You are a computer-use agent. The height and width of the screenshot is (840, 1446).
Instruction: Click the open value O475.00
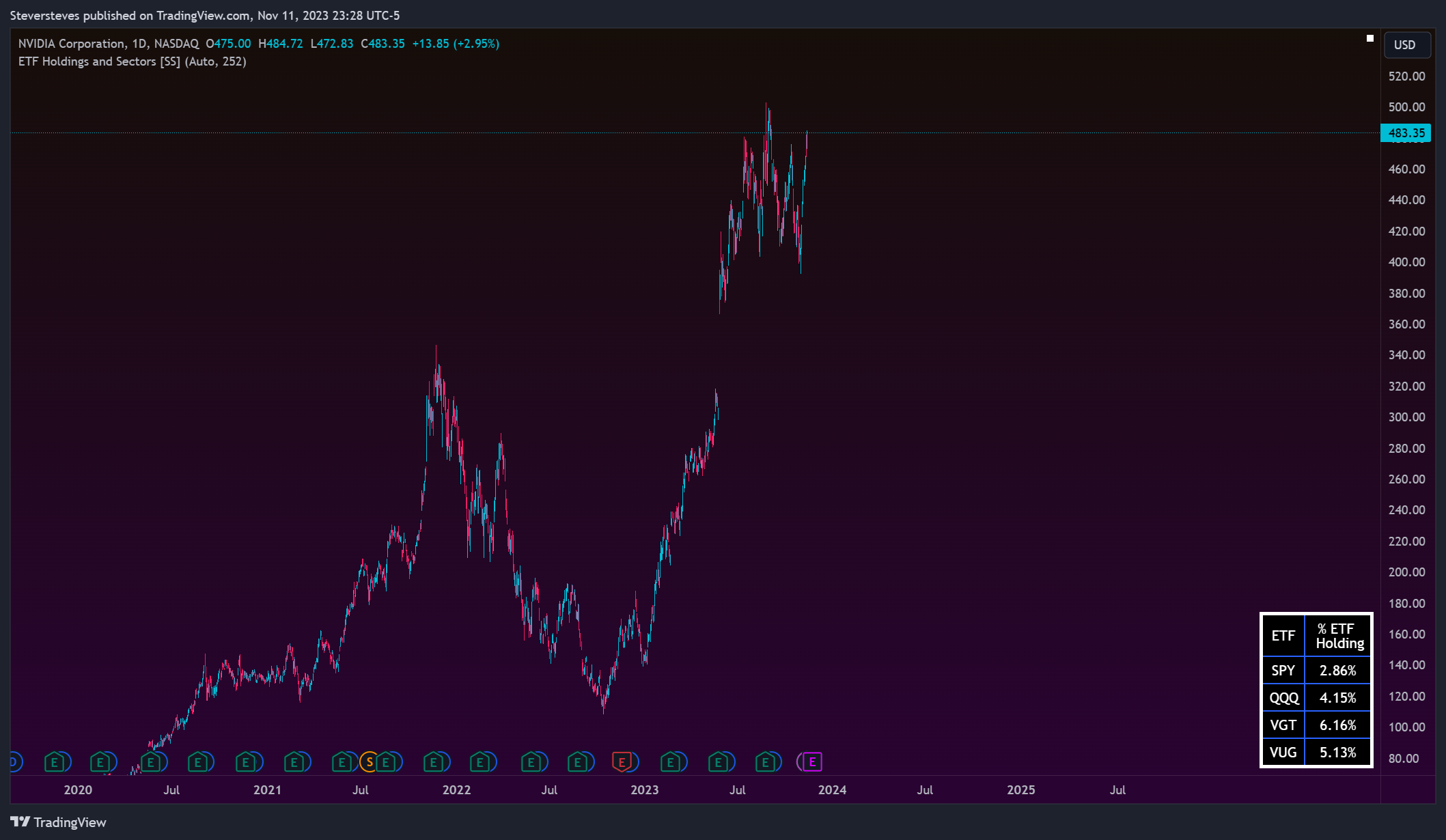(228, 44)
